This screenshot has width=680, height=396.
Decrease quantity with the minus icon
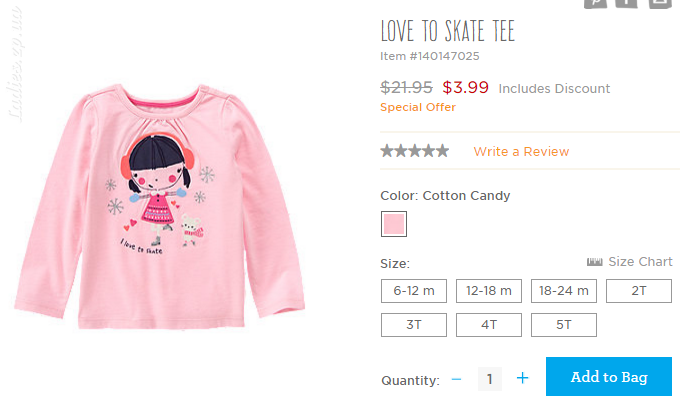(x=456, y=379)
